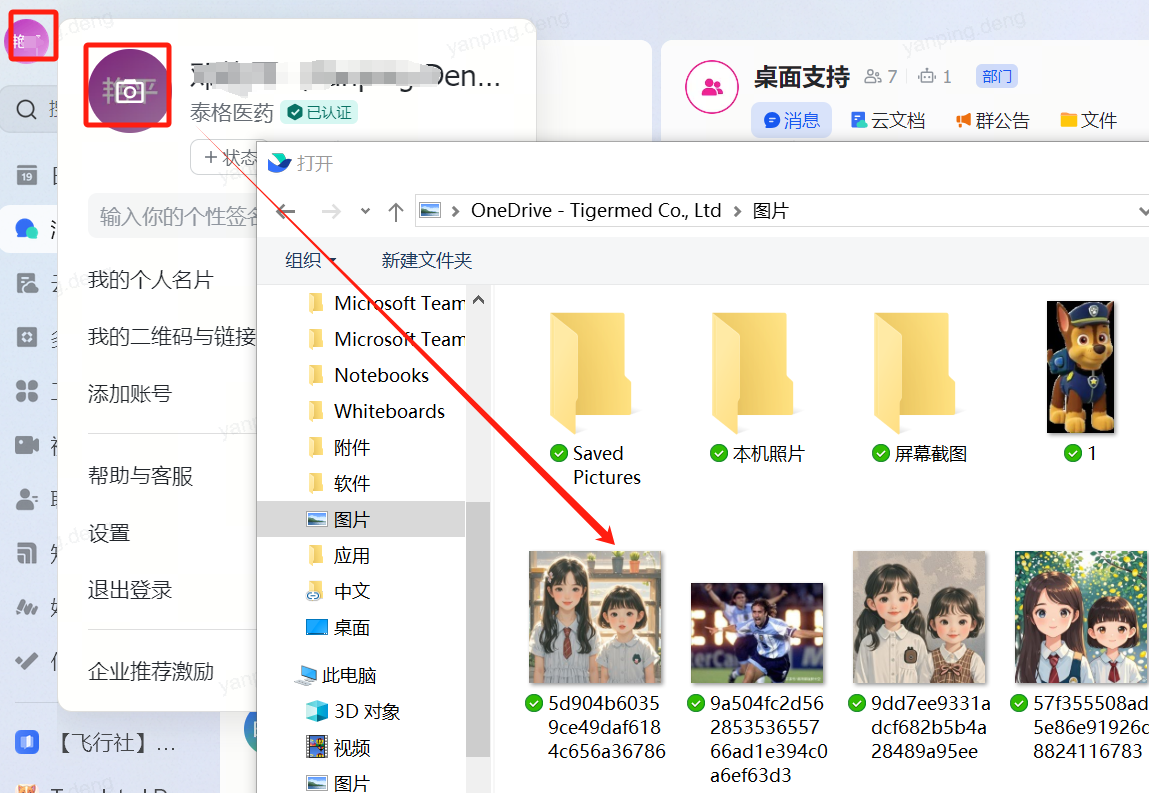
Task: Open the 组织 dropdown menu
Action: 311,260
